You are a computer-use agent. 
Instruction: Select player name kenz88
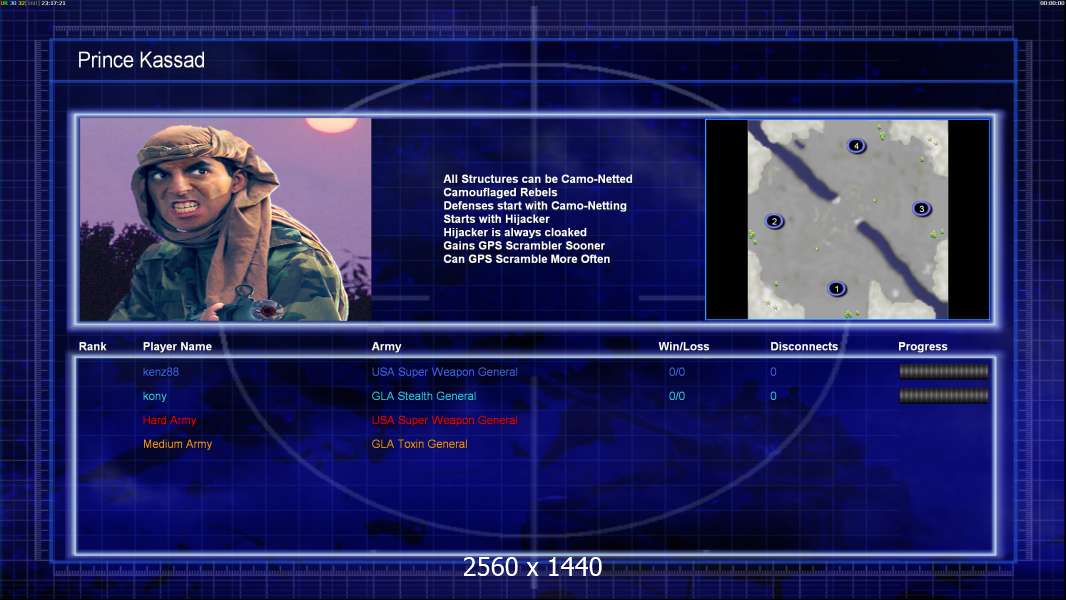click(x=160, y=372)
